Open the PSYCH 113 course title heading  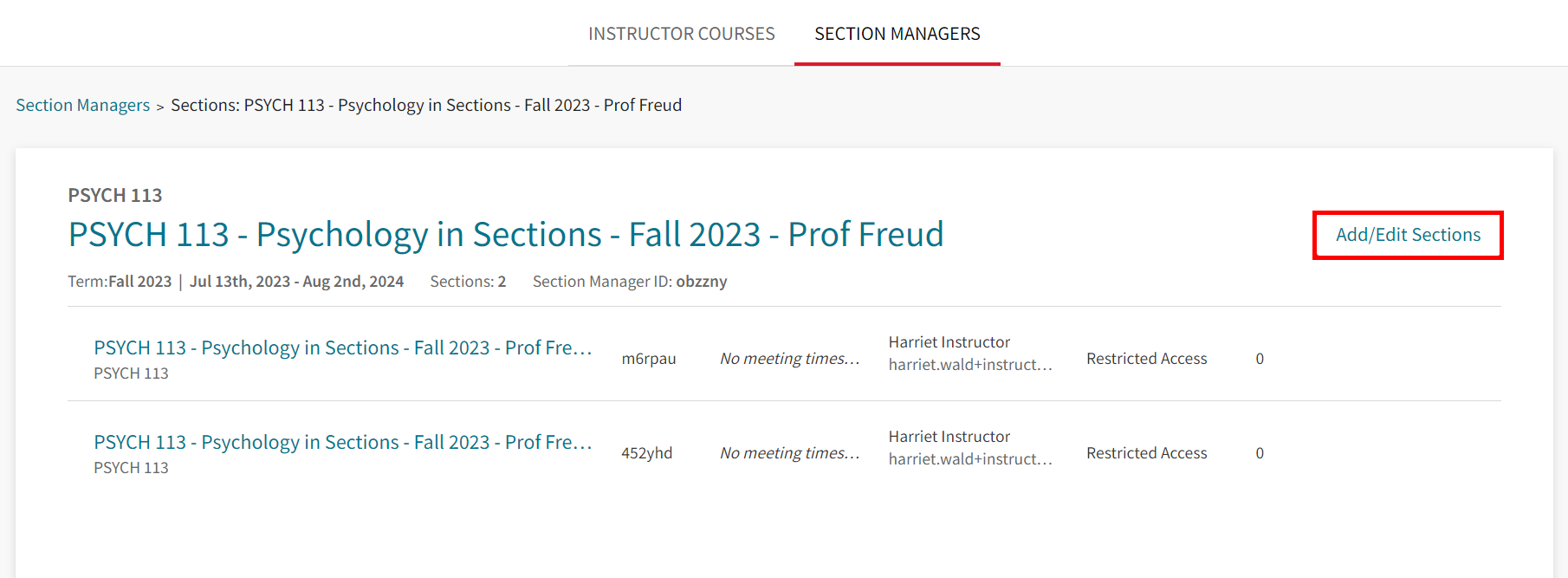pyautogui.click(x=505, y=234)
